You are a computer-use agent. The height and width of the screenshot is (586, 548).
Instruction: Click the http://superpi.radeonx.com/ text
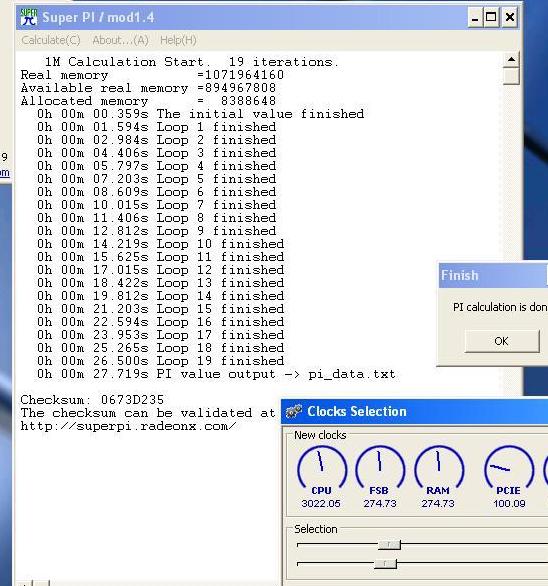click(x=128, y=426)
